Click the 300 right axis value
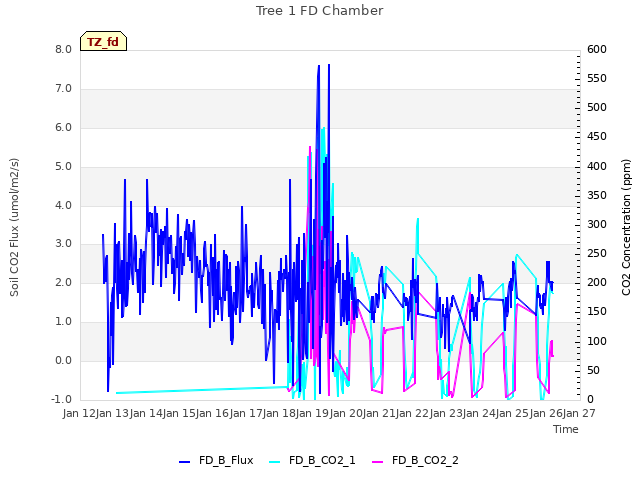This screenshot has width=640, height=480. 597,224
